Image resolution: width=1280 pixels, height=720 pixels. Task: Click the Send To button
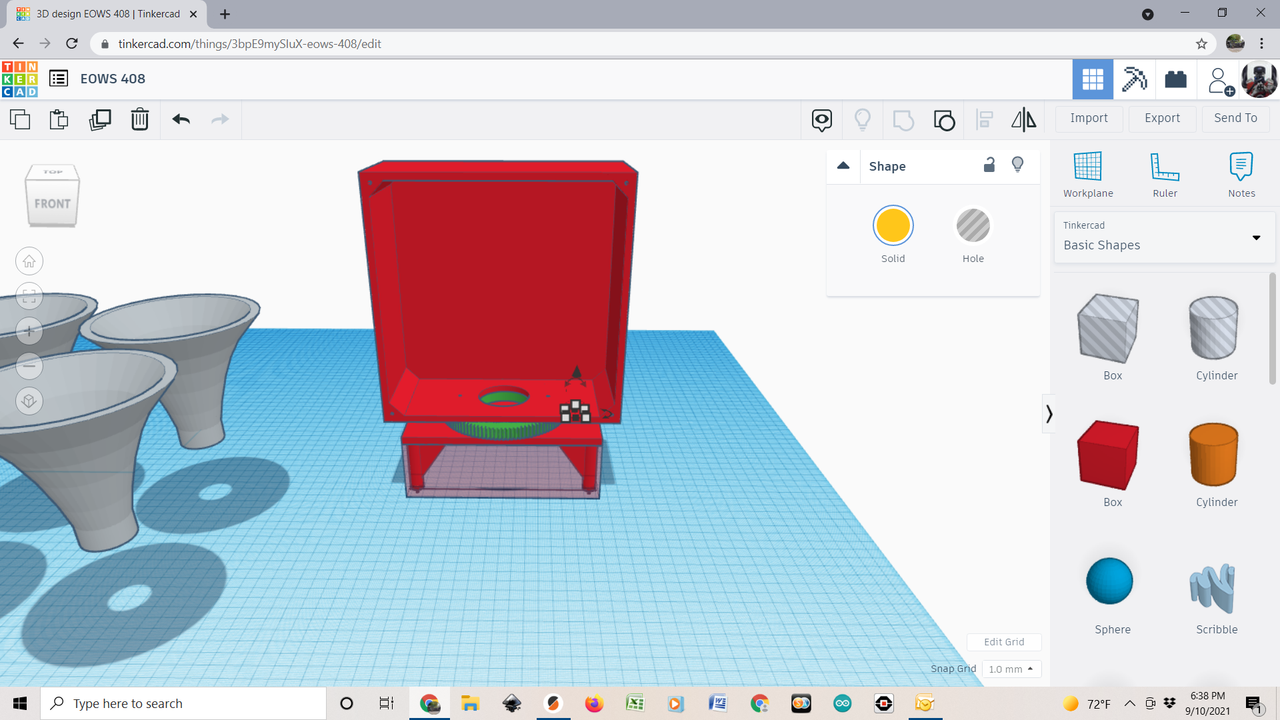tap(1236, 118)
